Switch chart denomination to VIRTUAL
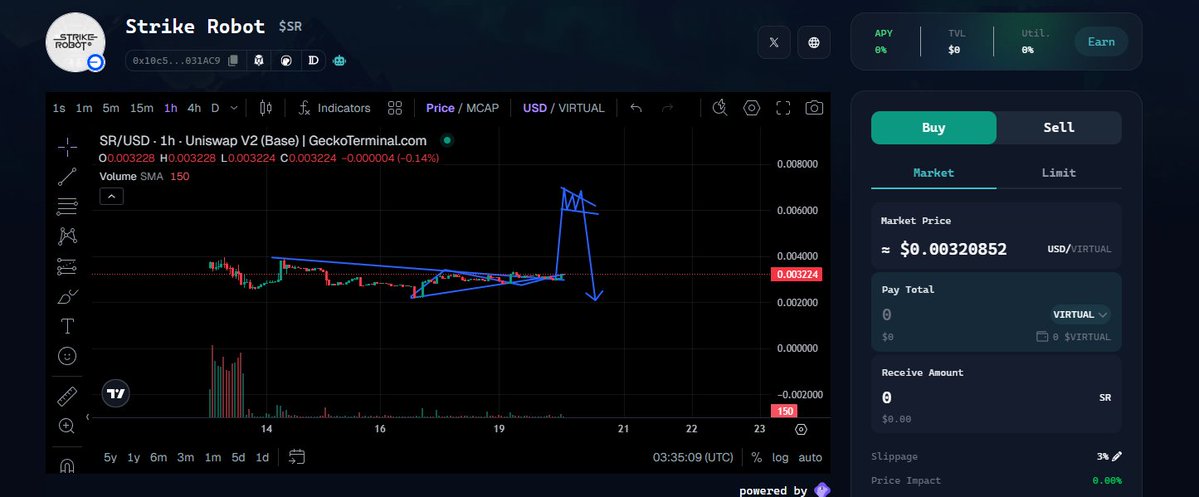Viewport: 1199px width, 497px height. coord(581,108)
